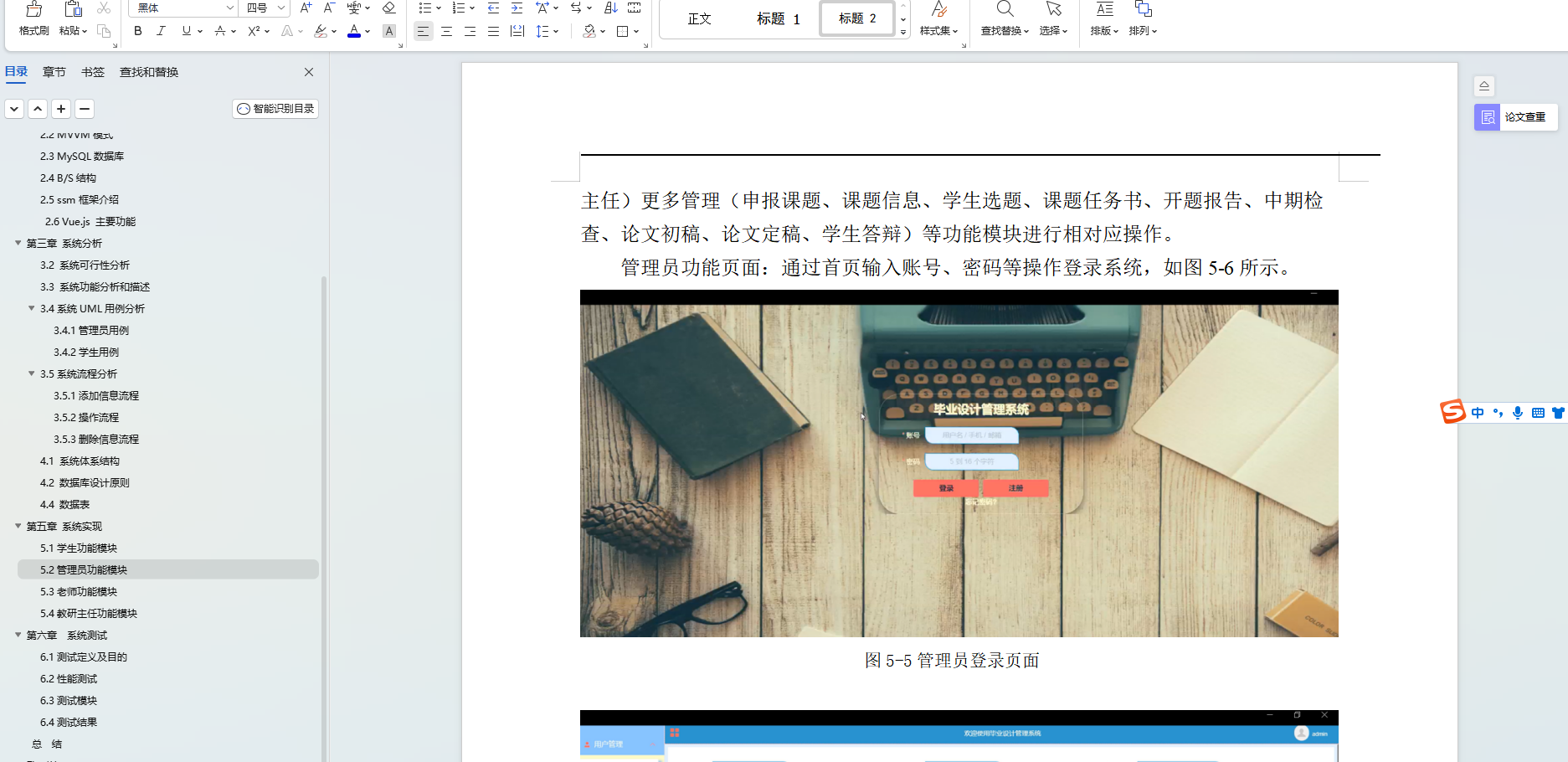This screenshot has width=1568, height=762.
Task: Apply the 标题 1 style
Action: [778, 18]
